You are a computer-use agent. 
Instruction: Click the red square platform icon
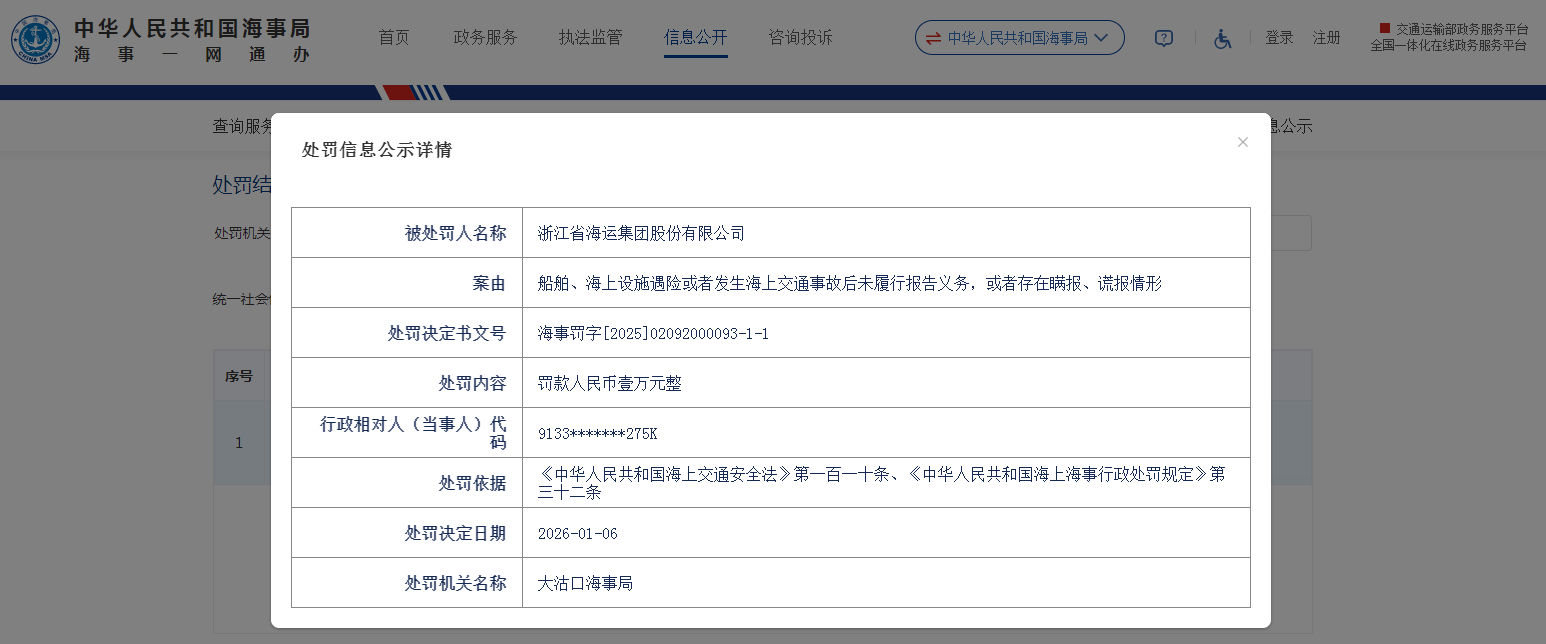(1384, 28)
